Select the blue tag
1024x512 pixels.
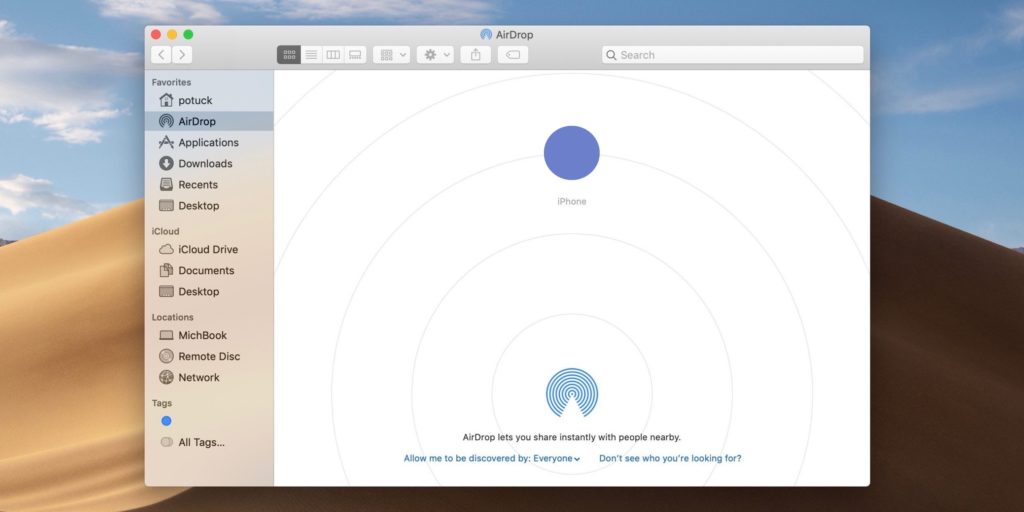tap(167, 421)
